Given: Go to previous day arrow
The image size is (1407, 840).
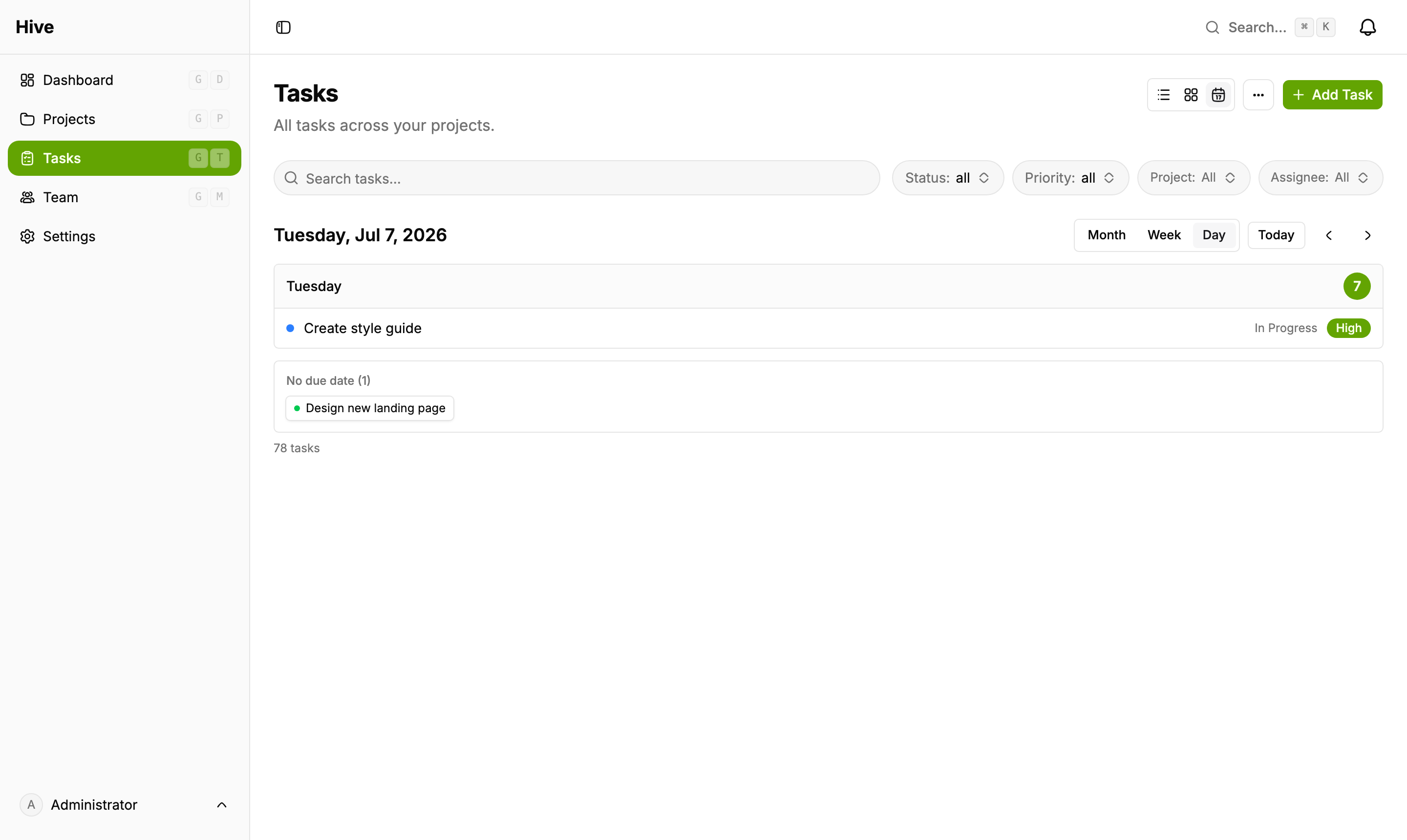Looking at the screenshot, I should pos(1329,235).
